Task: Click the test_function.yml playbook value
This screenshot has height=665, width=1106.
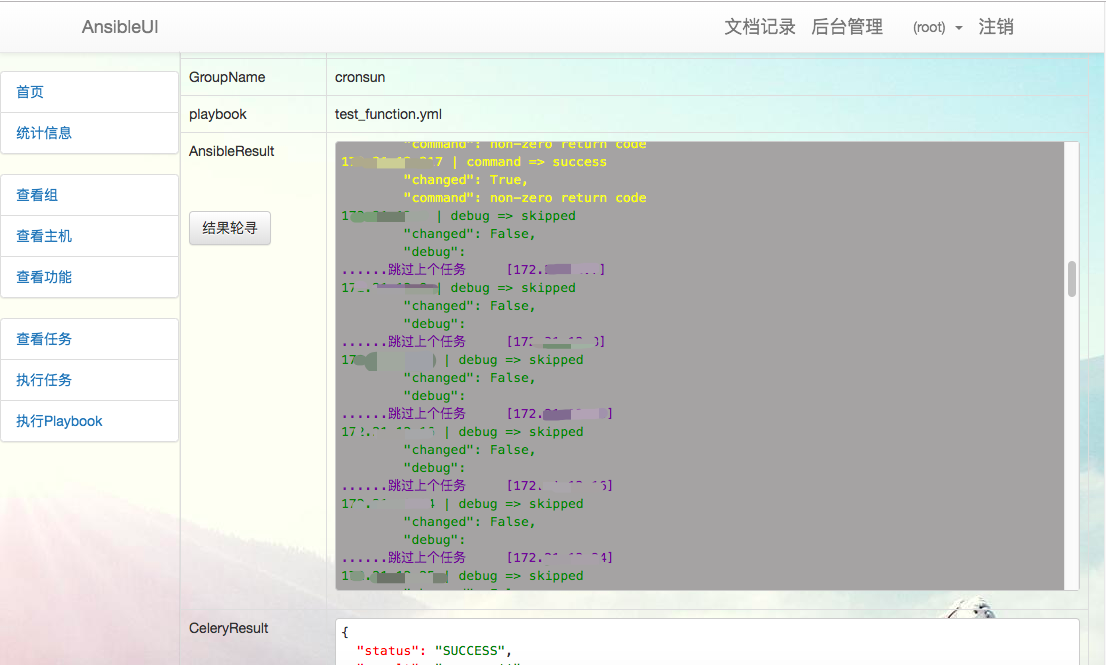Action: tap(388, 114)
